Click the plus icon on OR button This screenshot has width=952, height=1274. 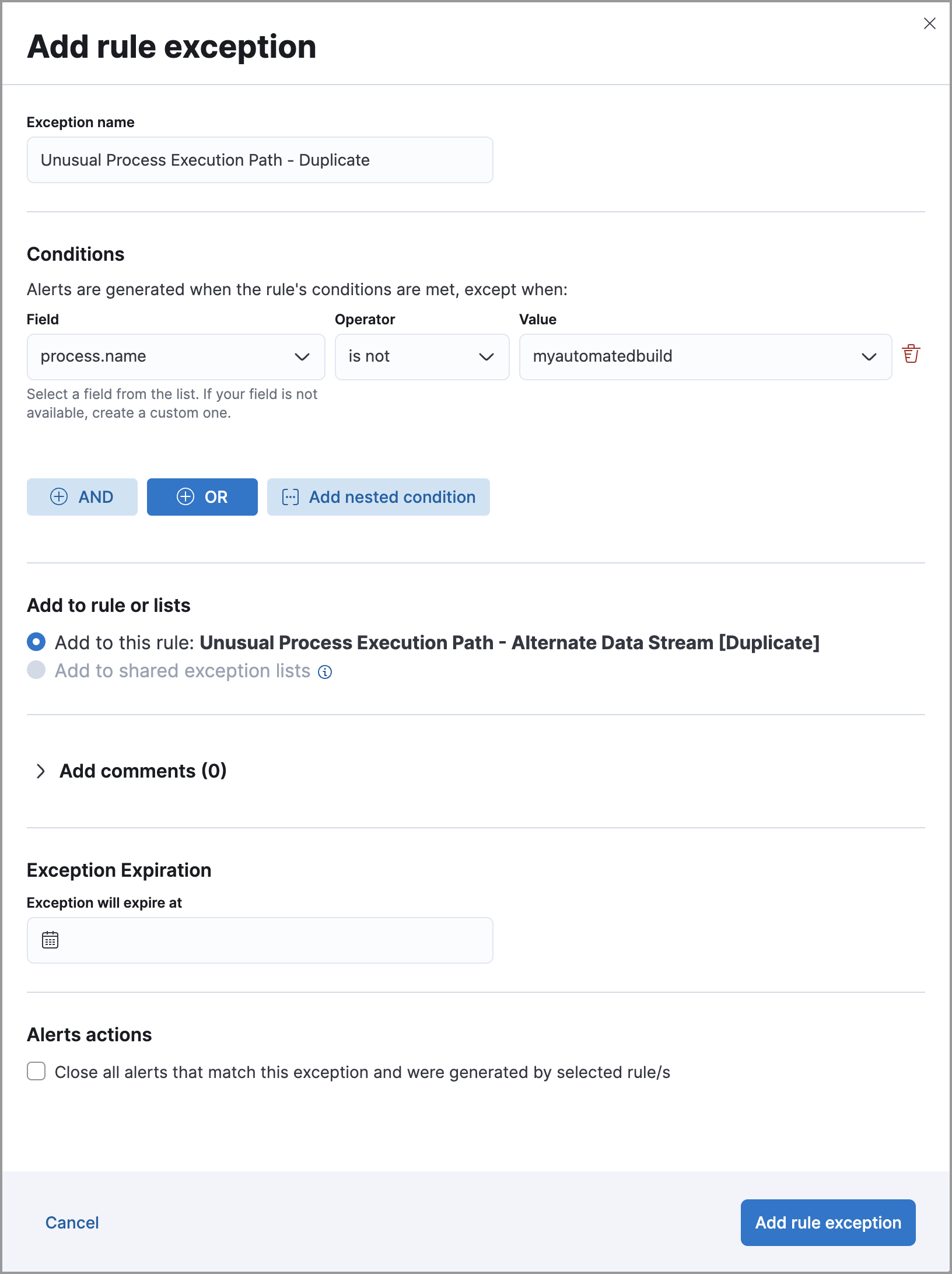pos(185,496)
